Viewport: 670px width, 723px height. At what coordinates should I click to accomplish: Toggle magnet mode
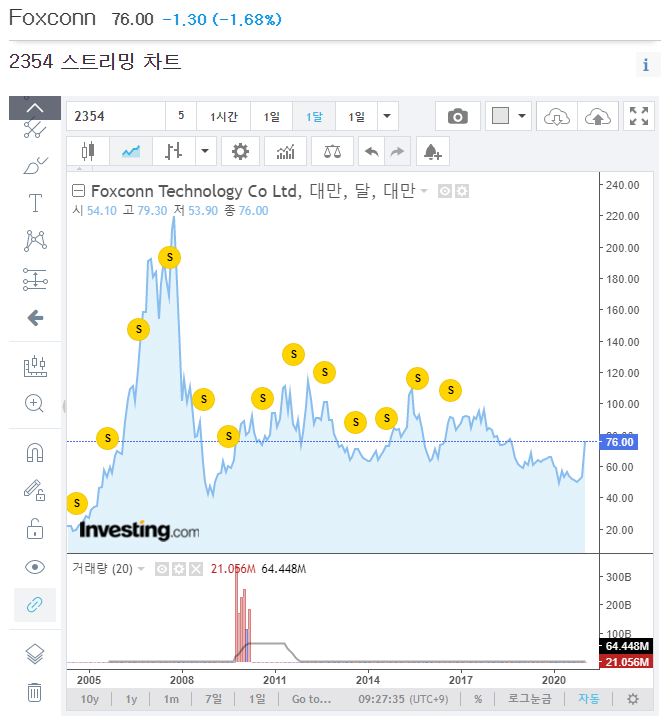[x=35, y=452]
